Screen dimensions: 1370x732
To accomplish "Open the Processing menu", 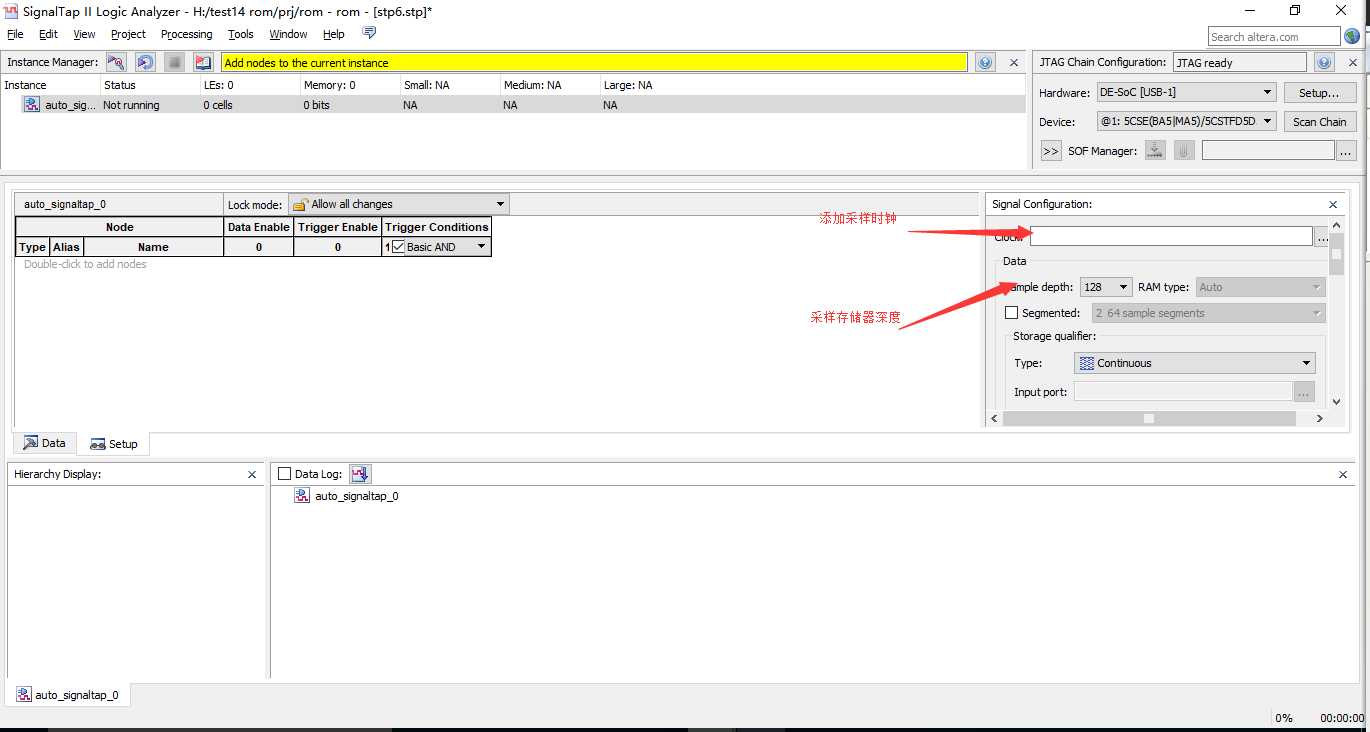I will click(x=186, y=34).
